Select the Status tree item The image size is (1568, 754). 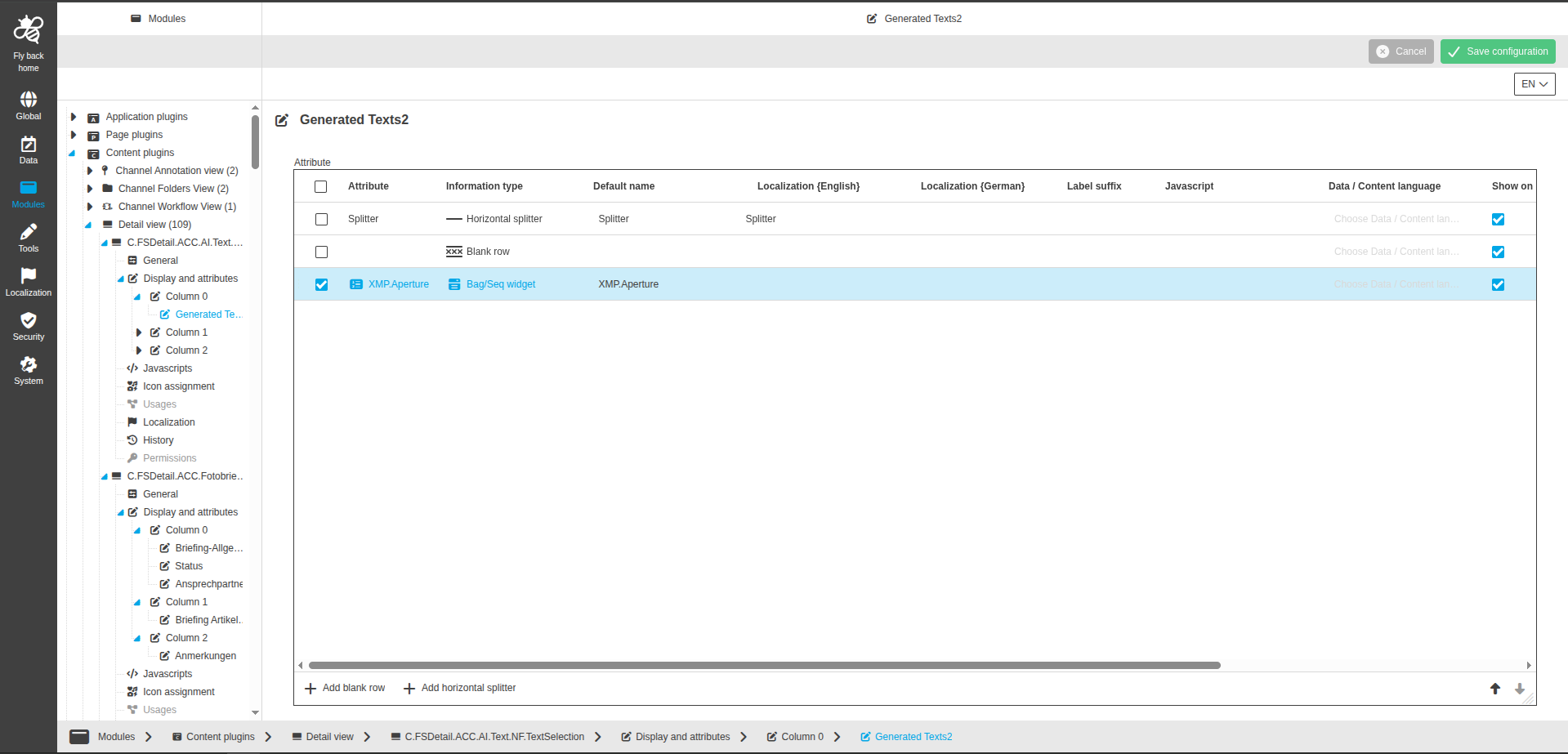[189, 566]
